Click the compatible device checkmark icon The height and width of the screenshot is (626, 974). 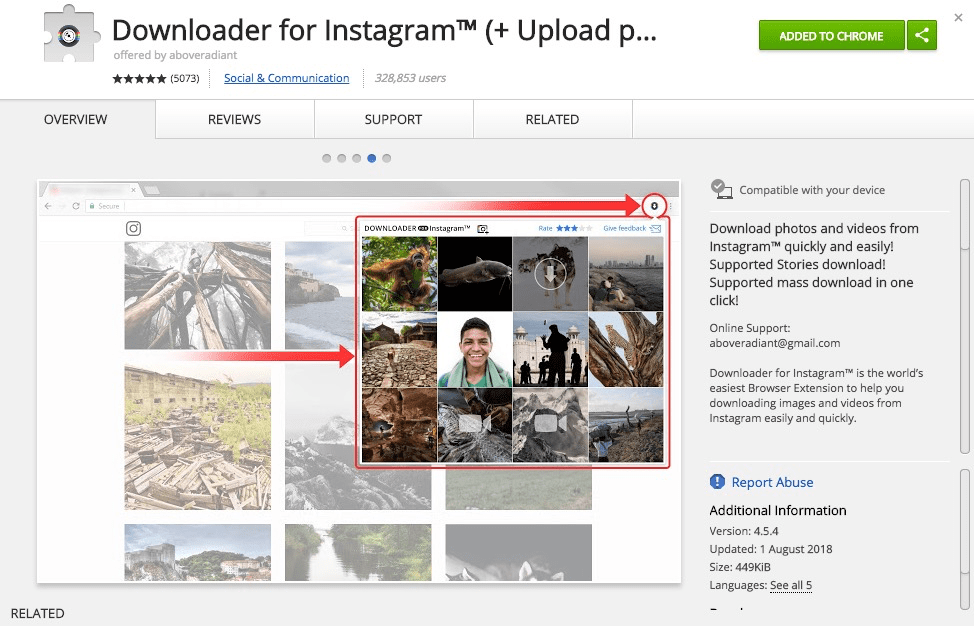coord(721,189)
